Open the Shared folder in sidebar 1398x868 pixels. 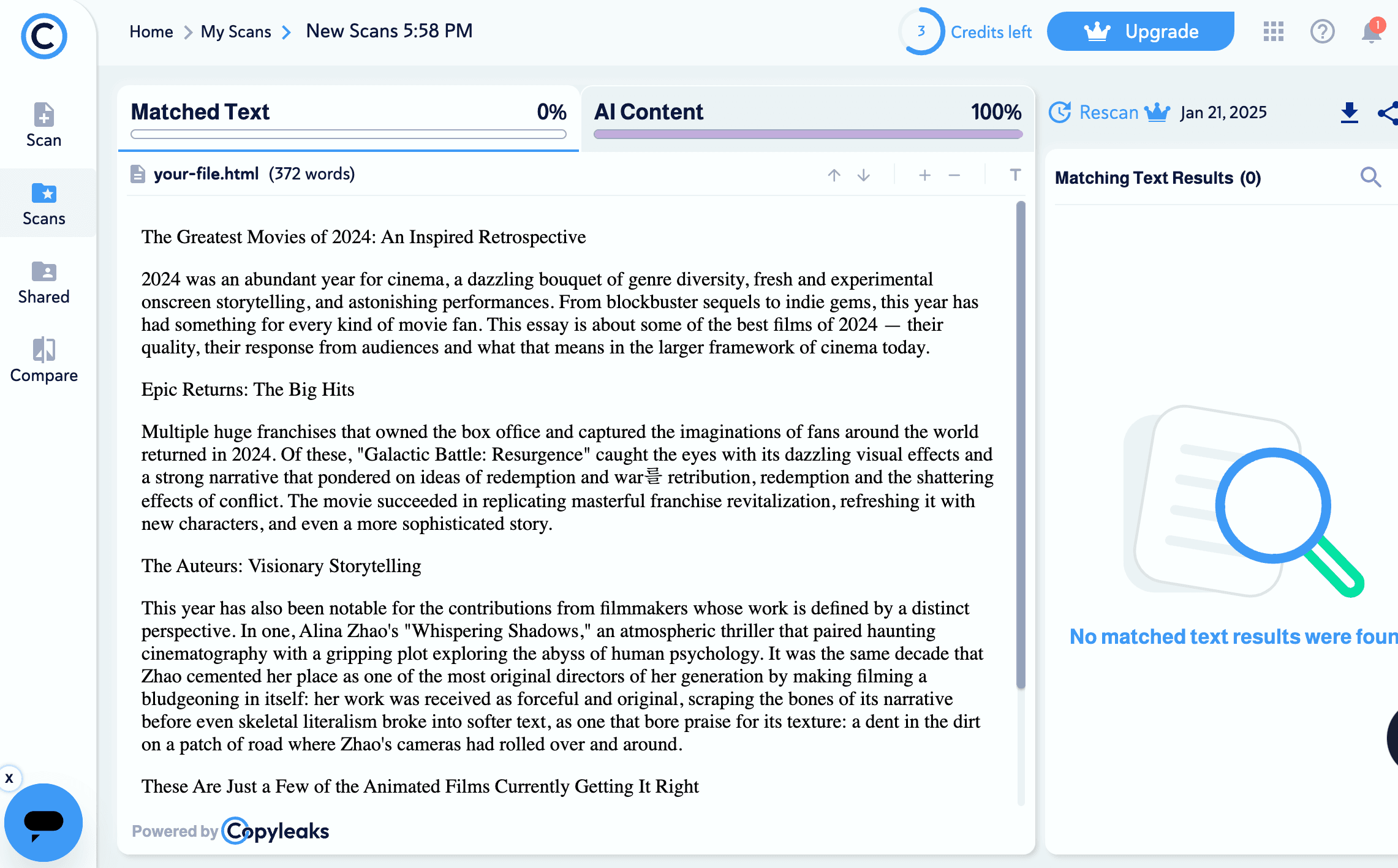(43, 282)
